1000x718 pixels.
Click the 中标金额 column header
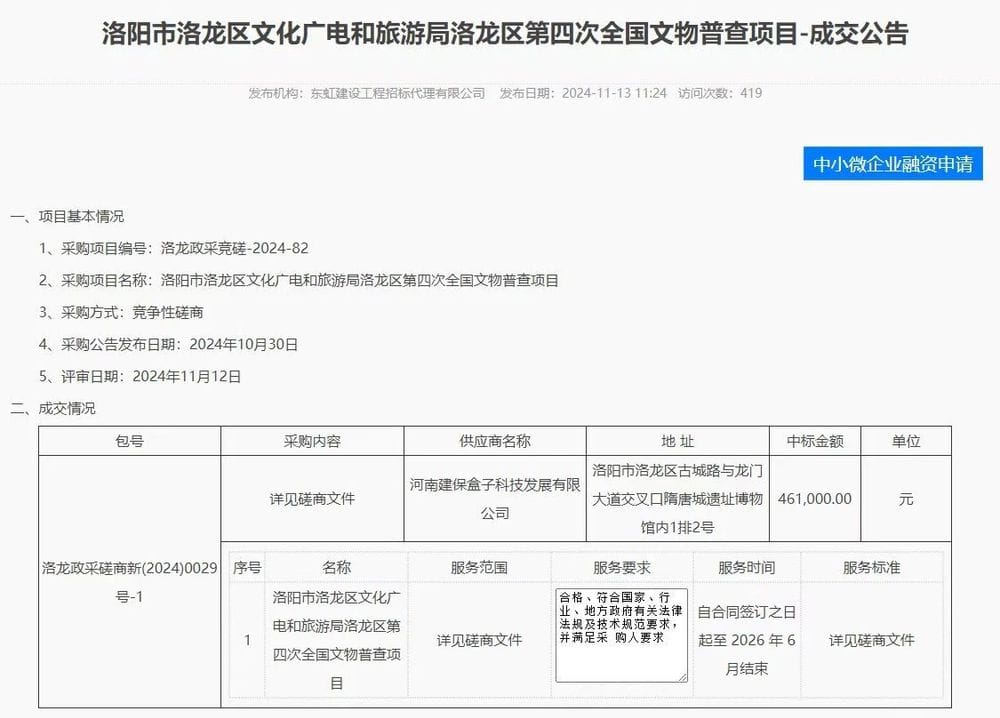pyautogui.click(x=815, y=441)
